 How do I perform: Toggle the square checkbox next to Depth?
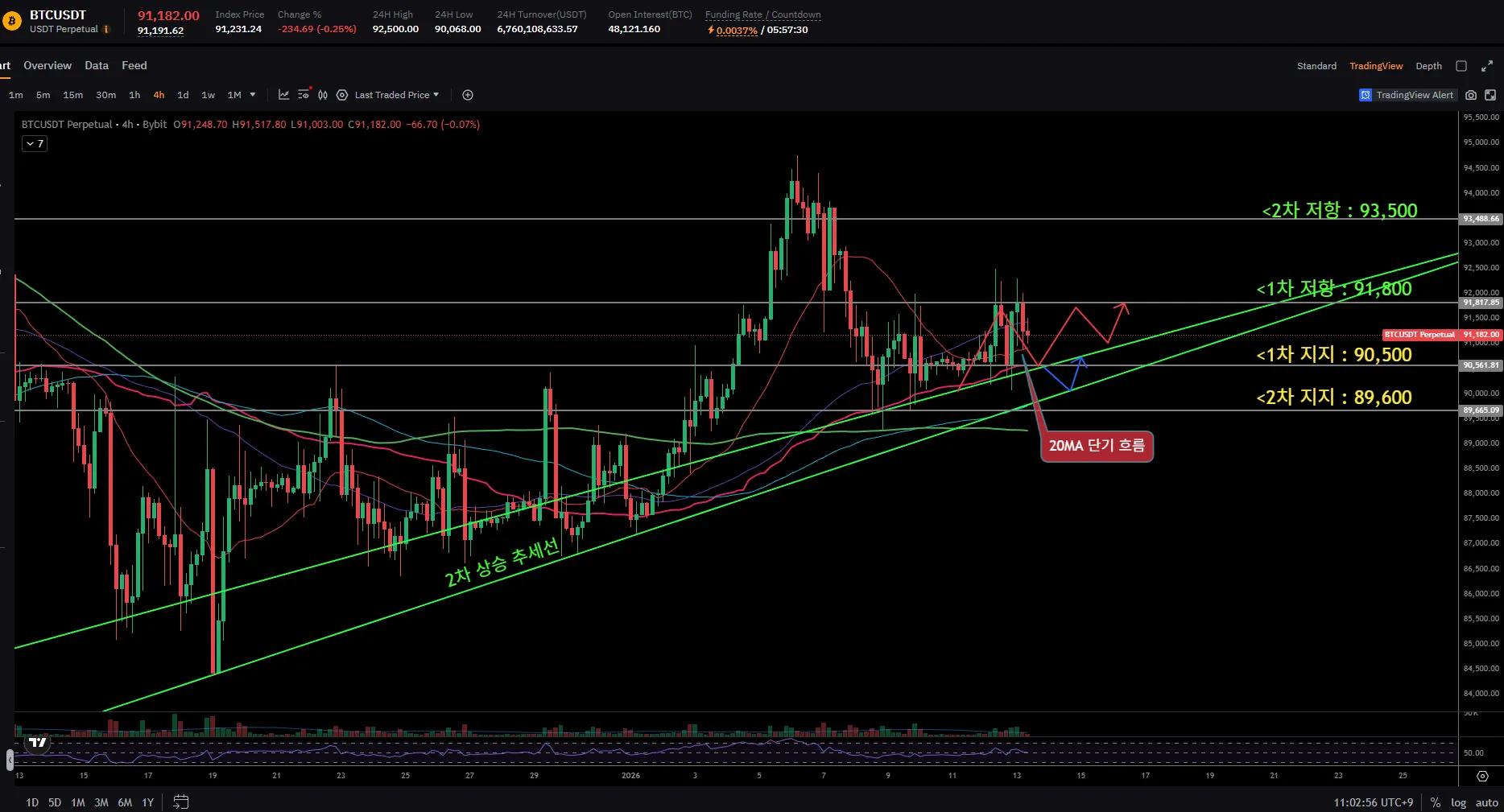pyautogui.click(x=1461, y=66)
